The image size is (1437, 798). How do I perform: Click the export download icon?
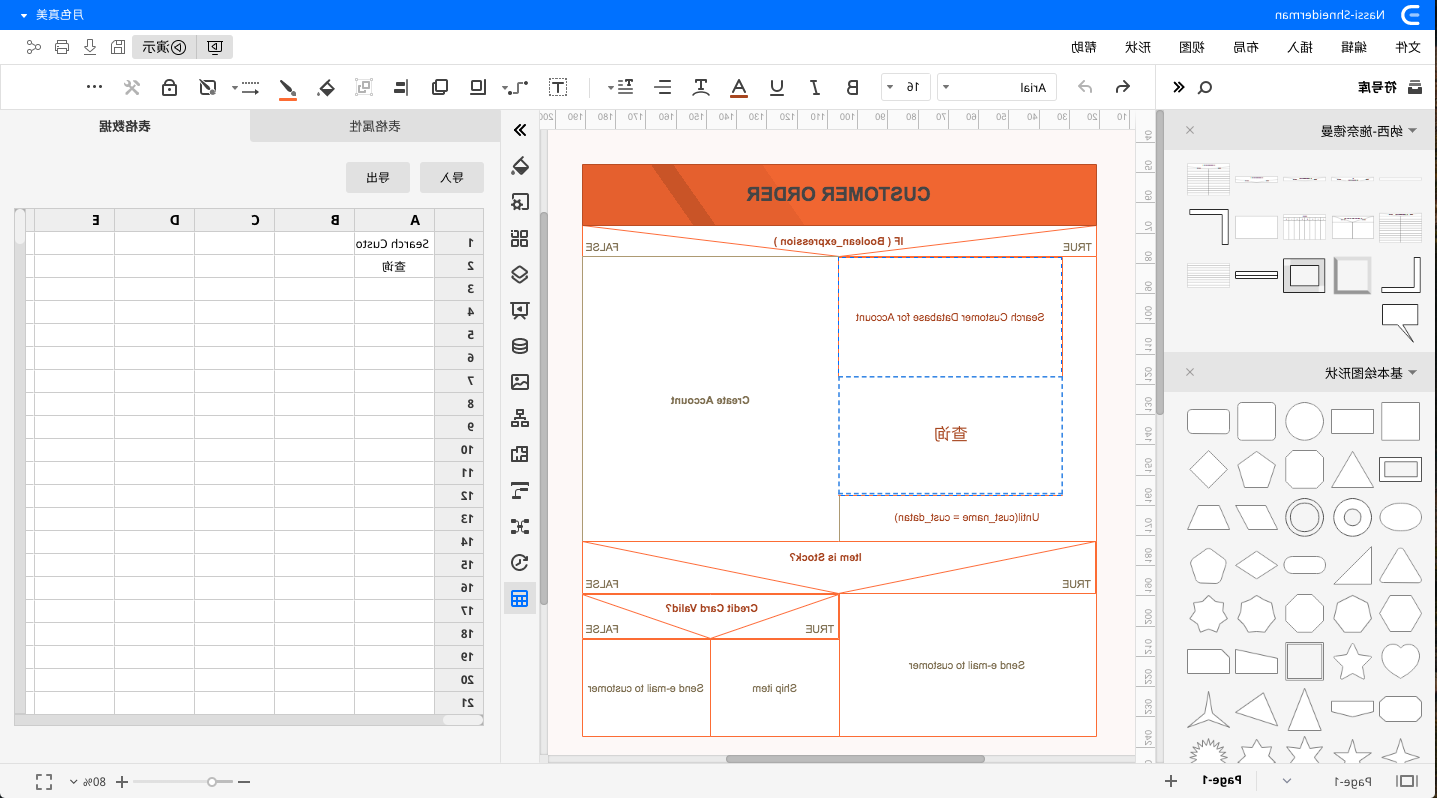coord(90,47)
